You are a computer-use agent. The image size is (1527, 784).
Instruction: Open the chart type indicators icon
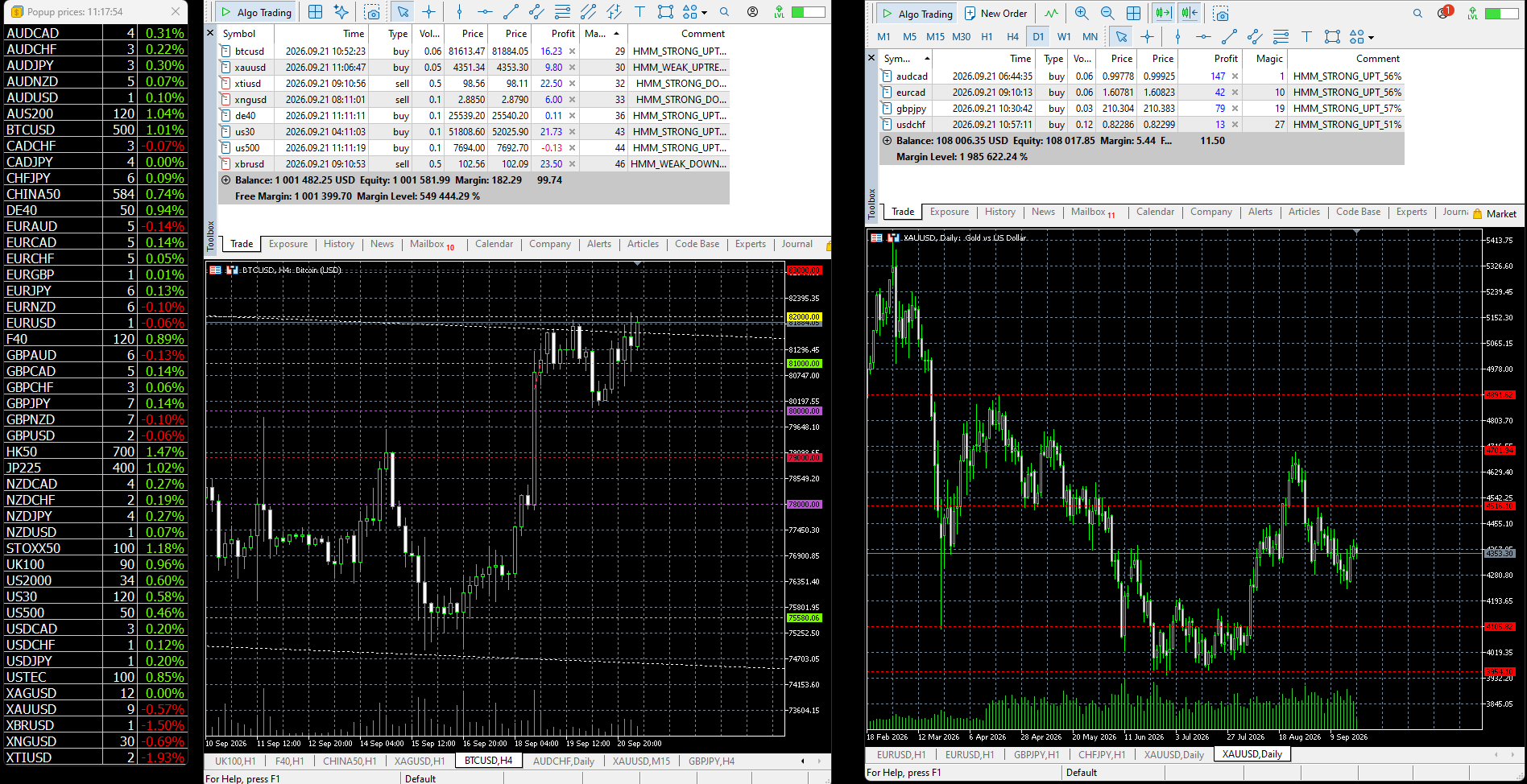[x=1051, y=14]
